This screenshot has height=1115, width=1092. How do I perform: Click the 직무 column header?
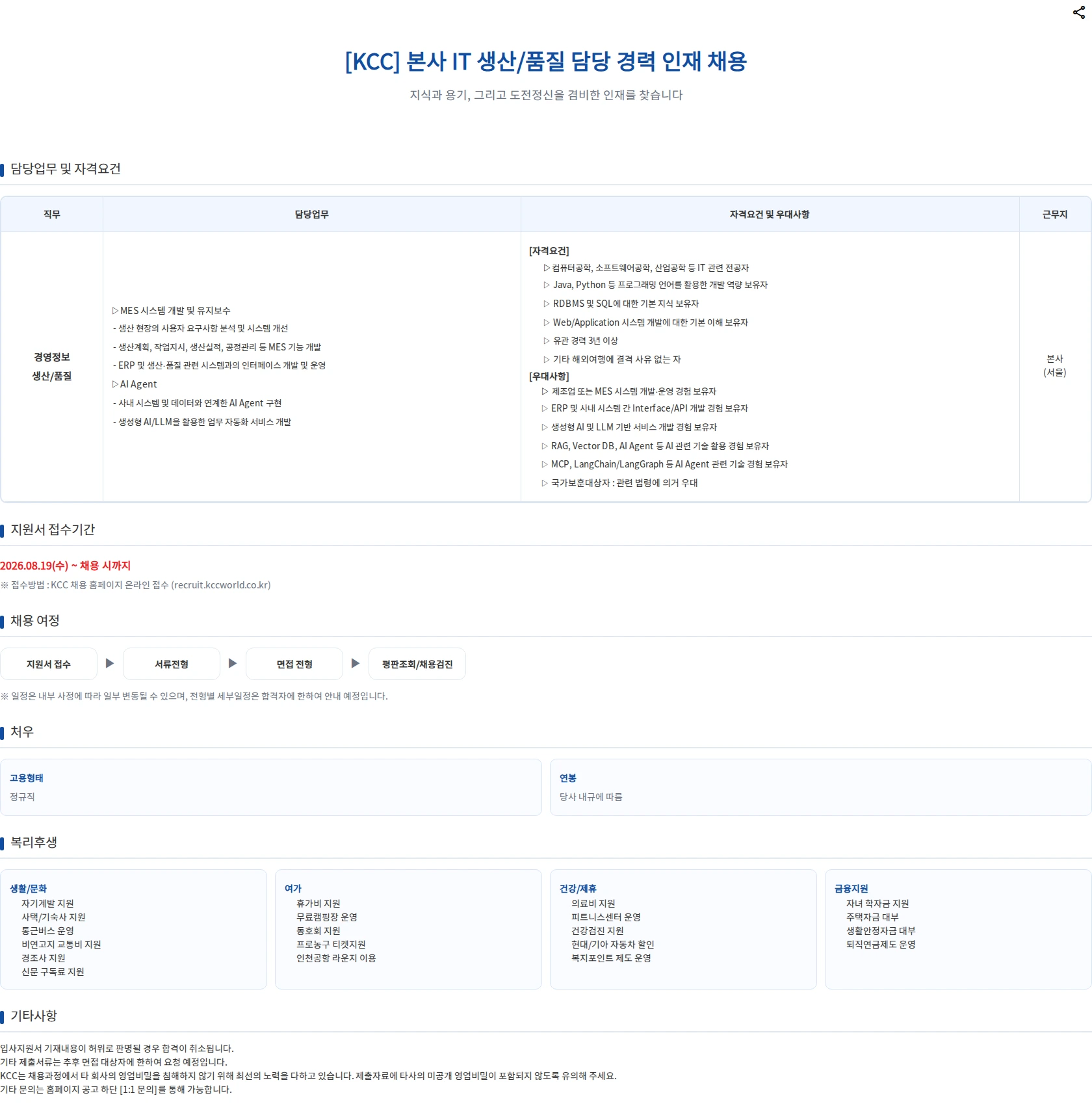point(52,214)
